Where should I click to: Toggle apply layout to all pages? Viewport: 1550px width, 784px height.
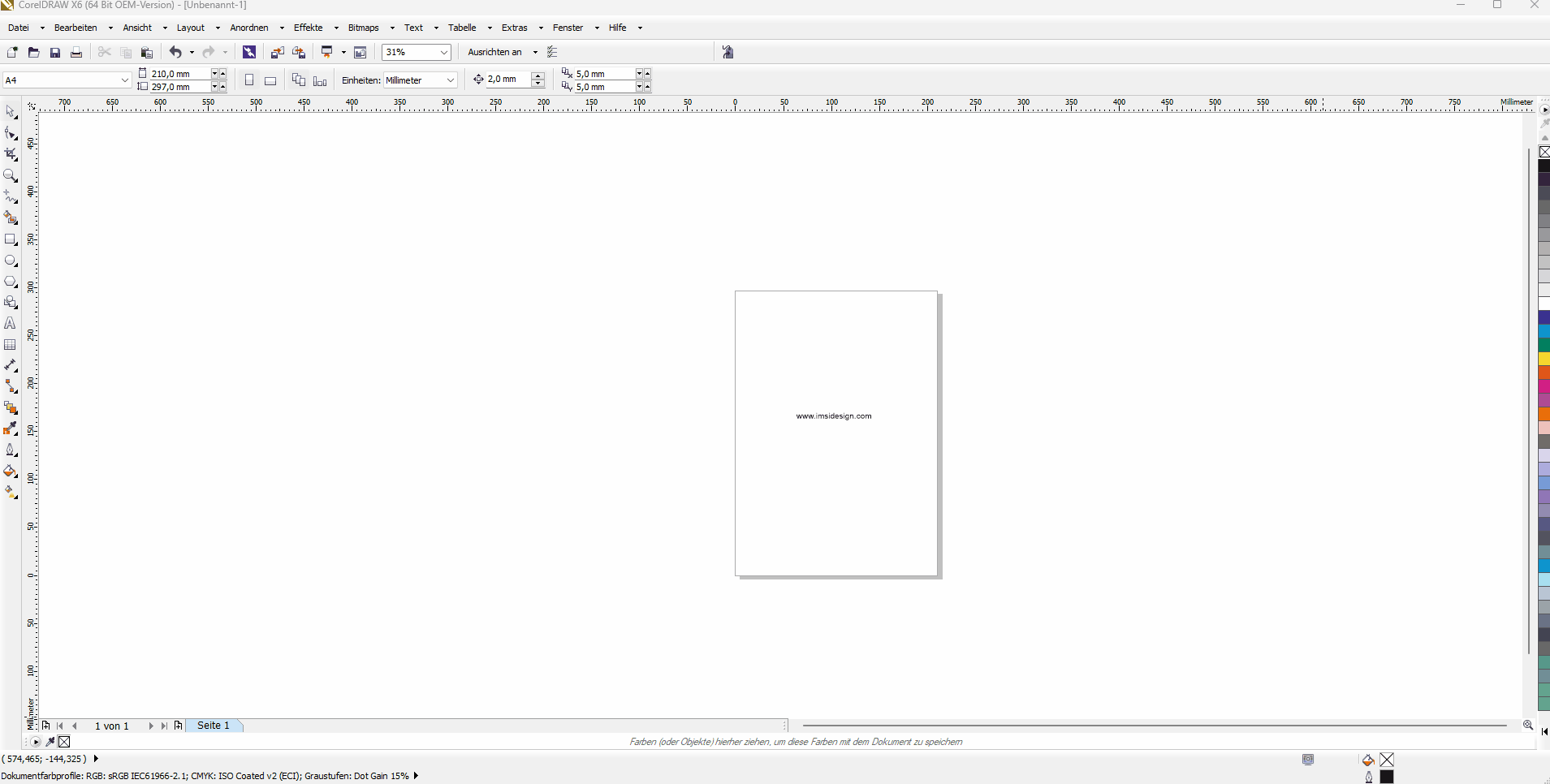point(299,80)
